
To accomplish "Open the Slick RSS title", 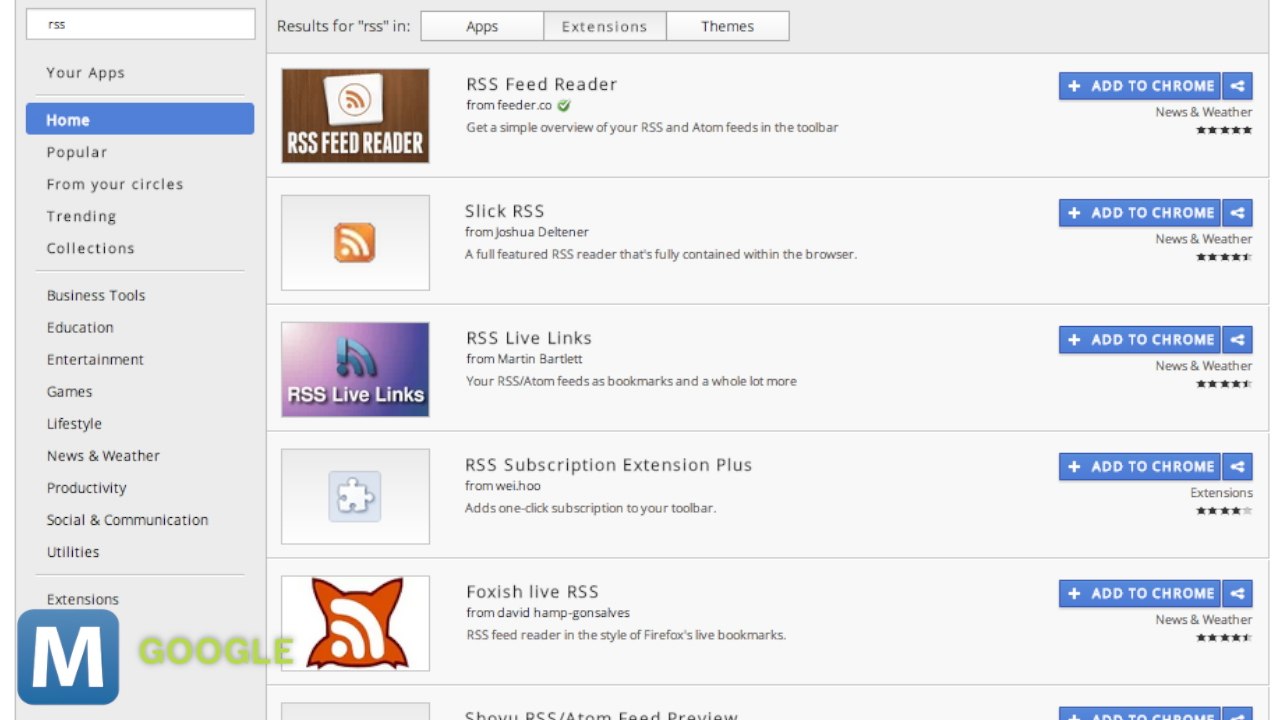I will point(505,211).
